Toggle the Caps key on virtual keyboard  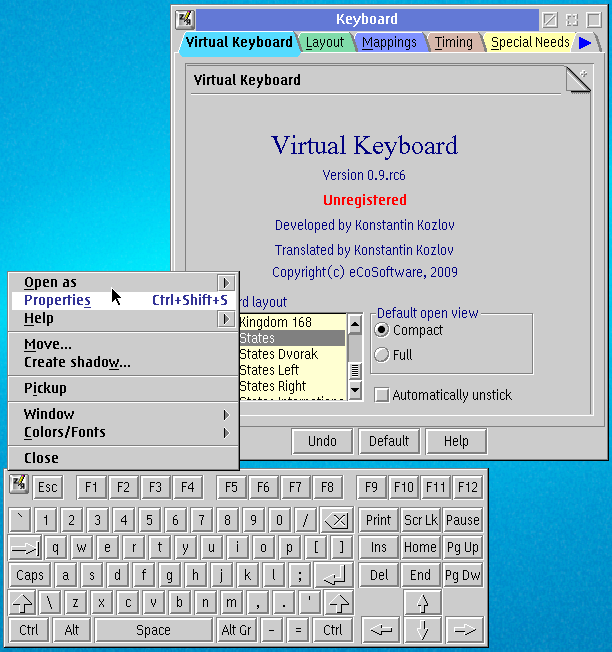point(30,575)
